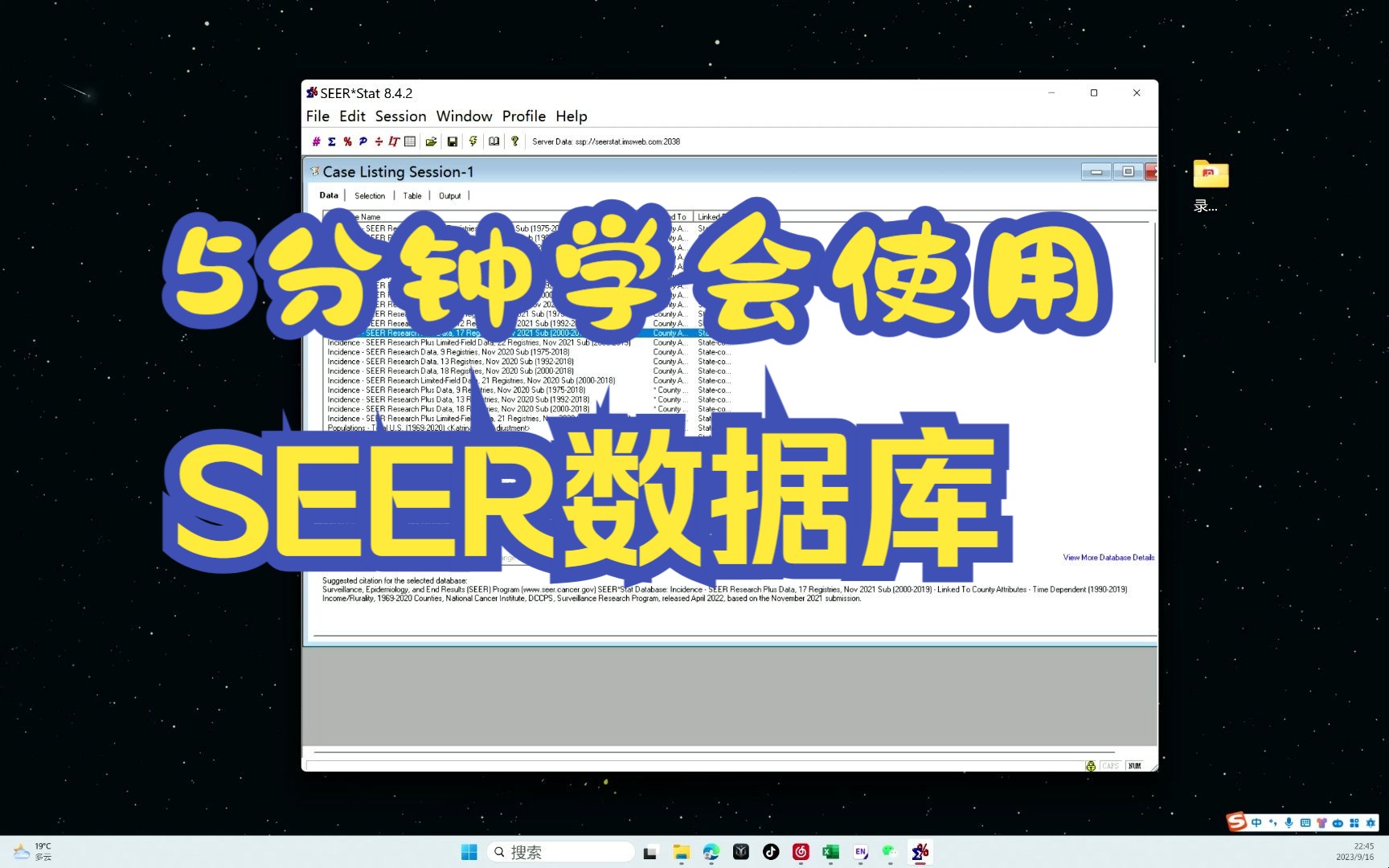Open the desktop folder icon labeled 录...
The image size is (1389, 868).
[x=1211, y=185]
